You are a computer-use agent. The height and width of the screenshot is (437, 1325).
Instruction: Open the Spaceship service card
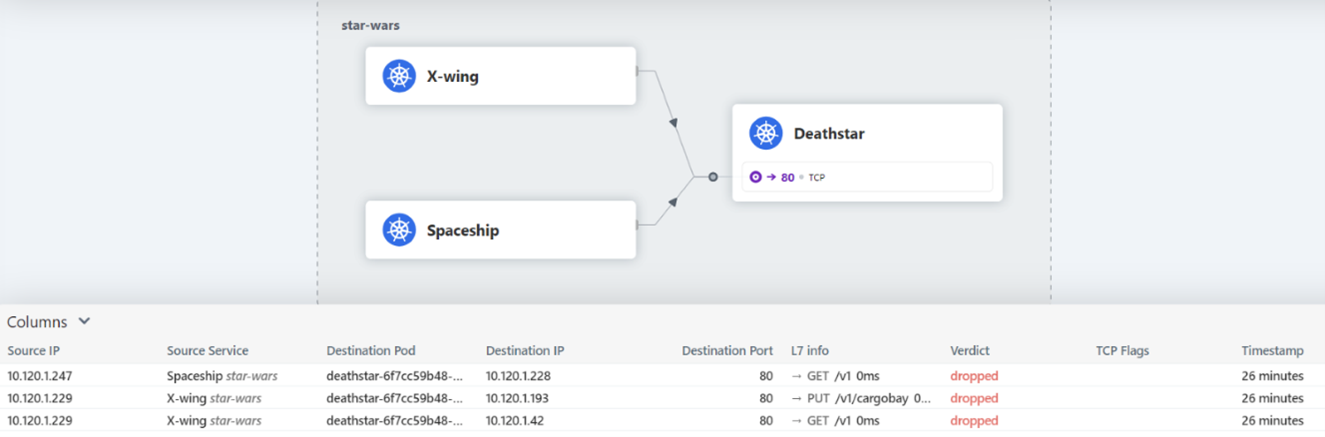500,230
